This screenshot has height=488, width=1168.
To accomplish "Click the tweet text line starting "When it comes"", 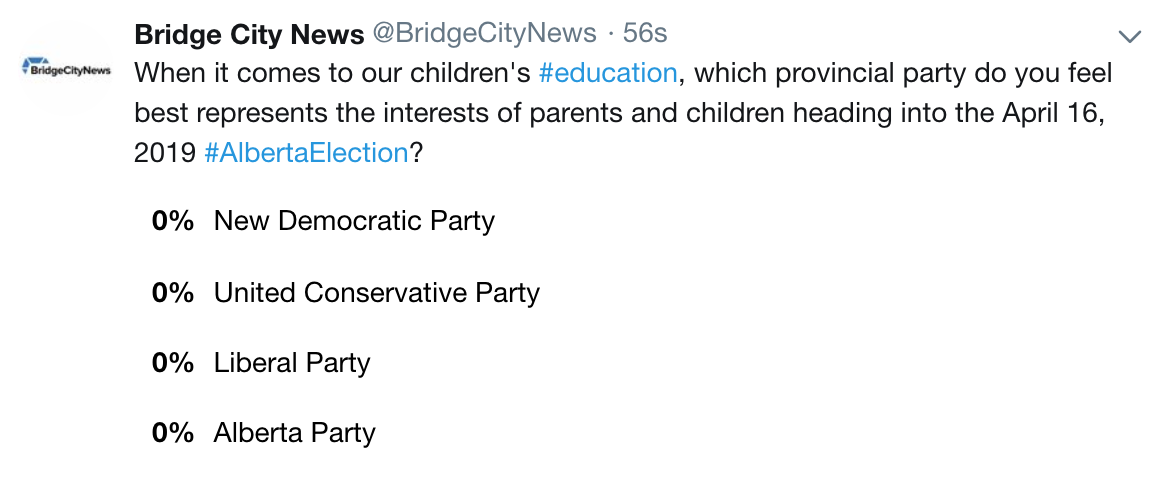I will pyautogui.click(x=623, y=73).
